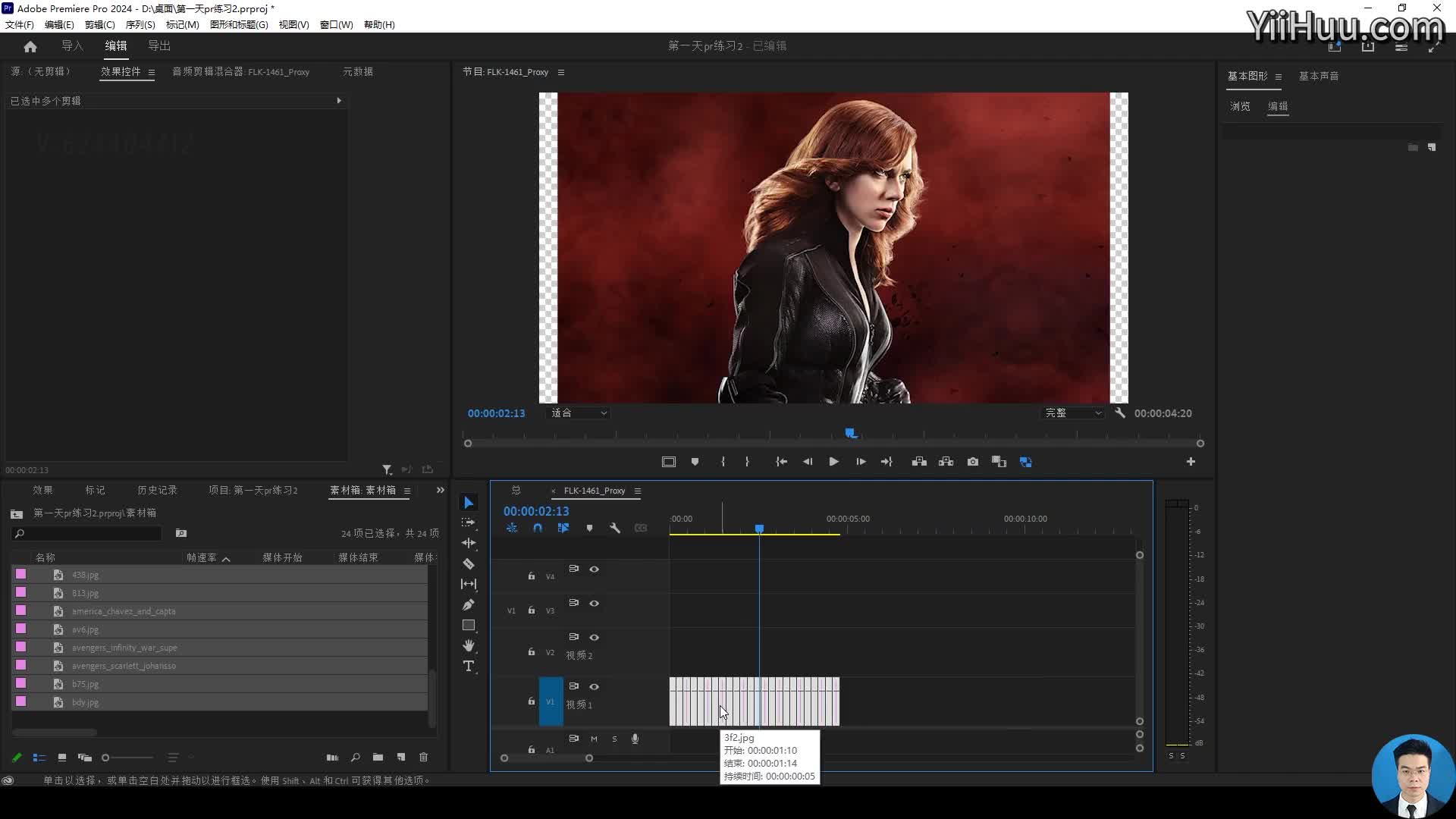Click the Play button in Program monitor

(x=833, y=462)
